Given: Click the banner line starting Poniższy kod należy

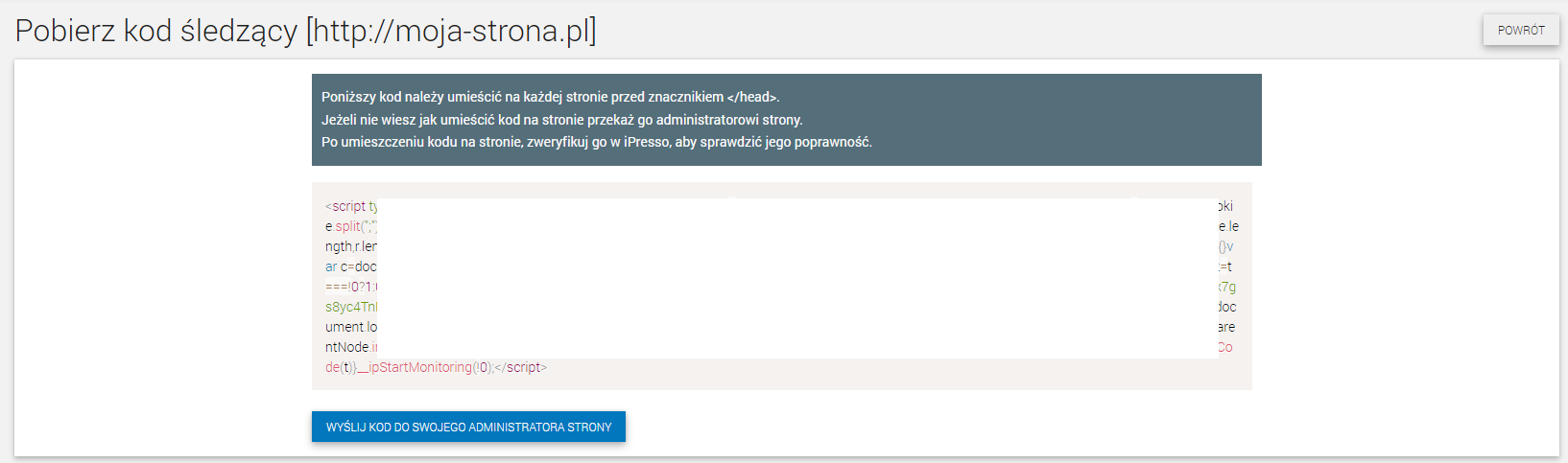Looking at the screenshot, I should (x=551, y=97).
